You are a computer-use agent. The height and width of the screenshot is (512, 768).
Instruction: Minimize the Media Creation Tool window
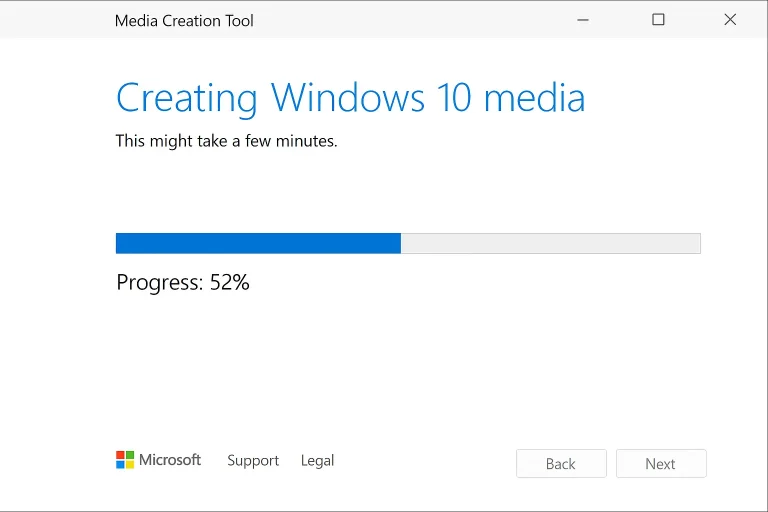pyautogui.click(x=583, y=20)
